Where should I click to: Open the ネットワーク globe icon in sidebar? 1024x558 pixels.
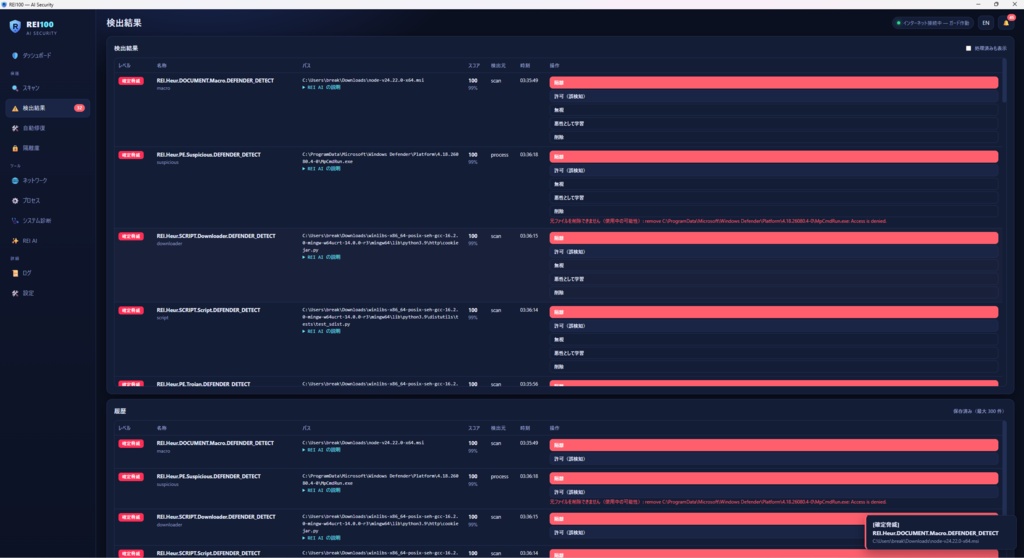pos(15,180)
